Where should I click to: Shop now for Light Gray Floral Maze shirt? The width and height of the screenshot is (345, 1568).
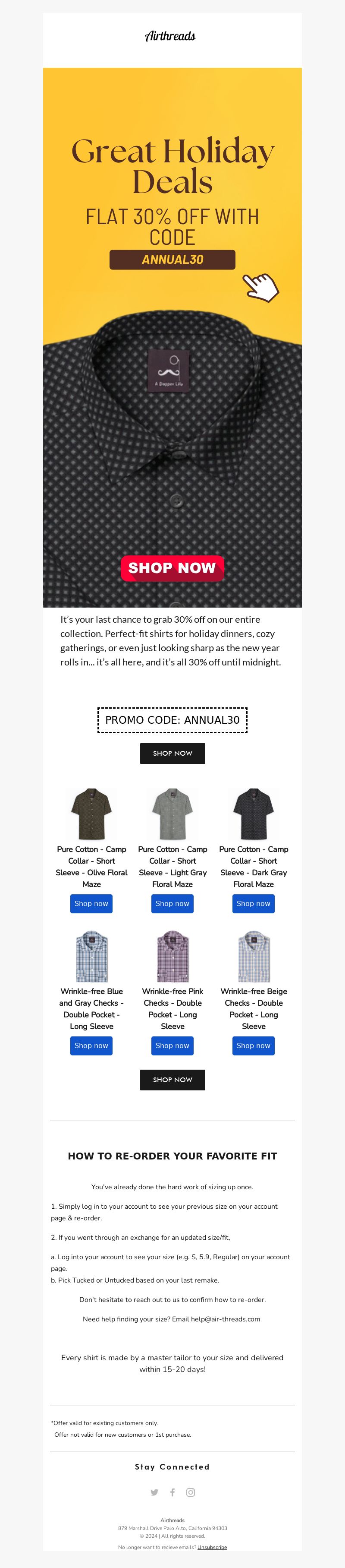coord(172,903)
